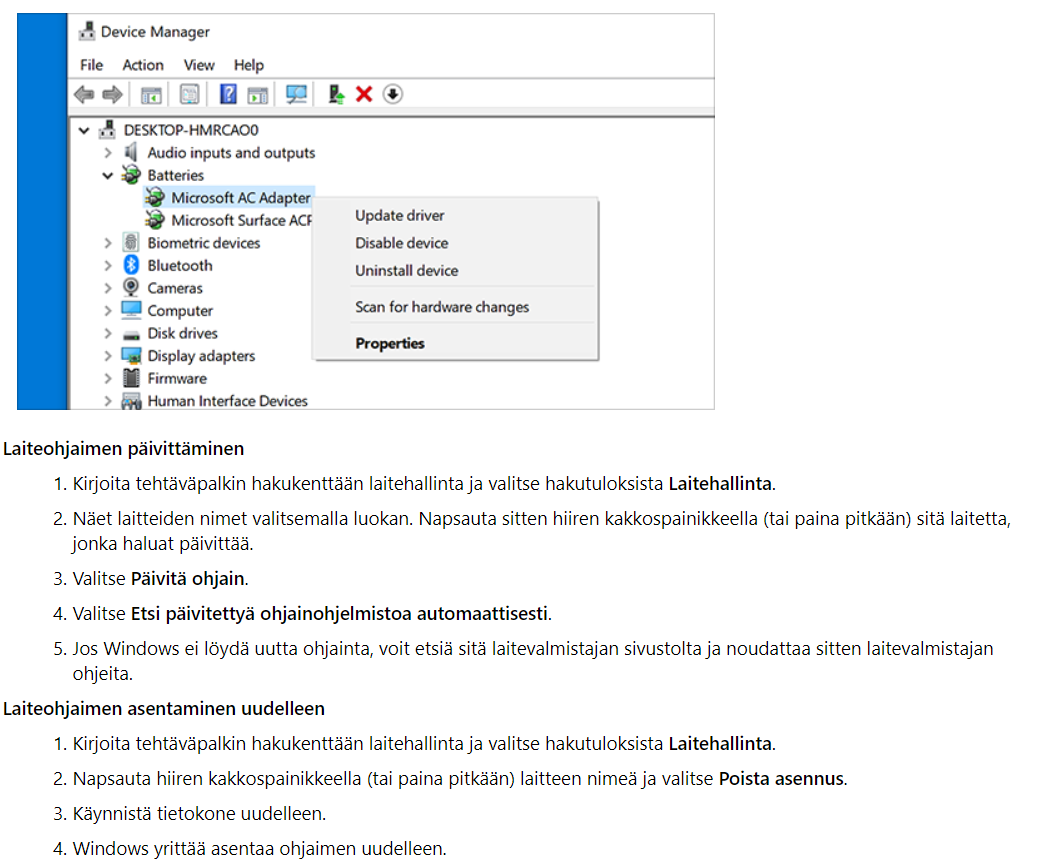The height and width of the screenshot is (868, 1044).
Task: Open the Help menu
Action: [248, 65]
